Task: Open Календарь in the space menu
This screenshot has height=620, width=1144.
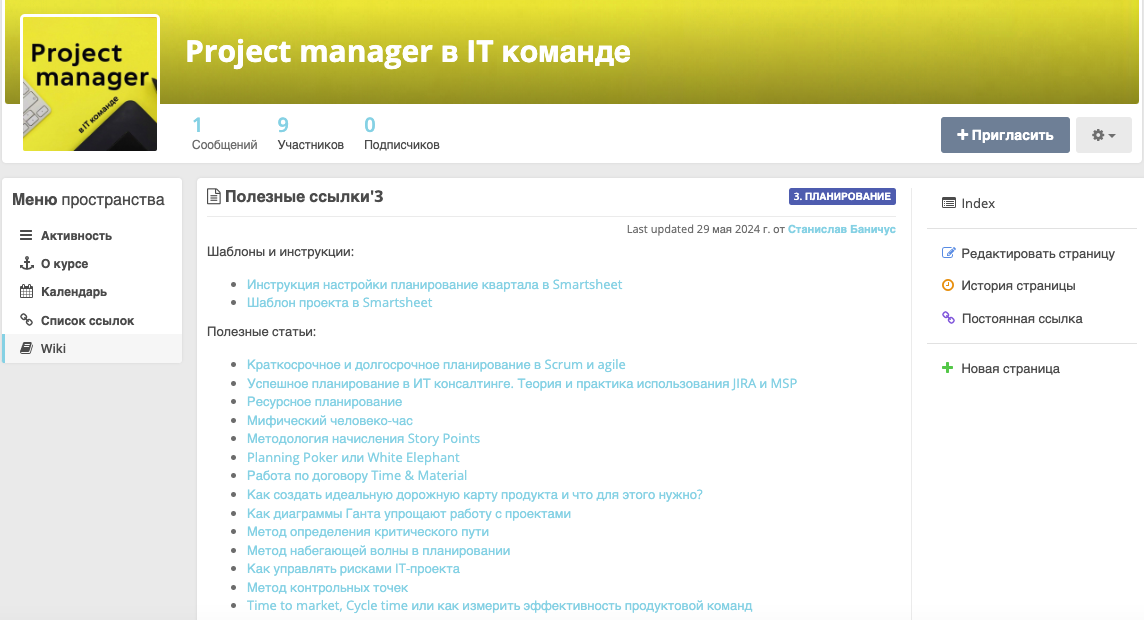Action: tap(74, 292)
